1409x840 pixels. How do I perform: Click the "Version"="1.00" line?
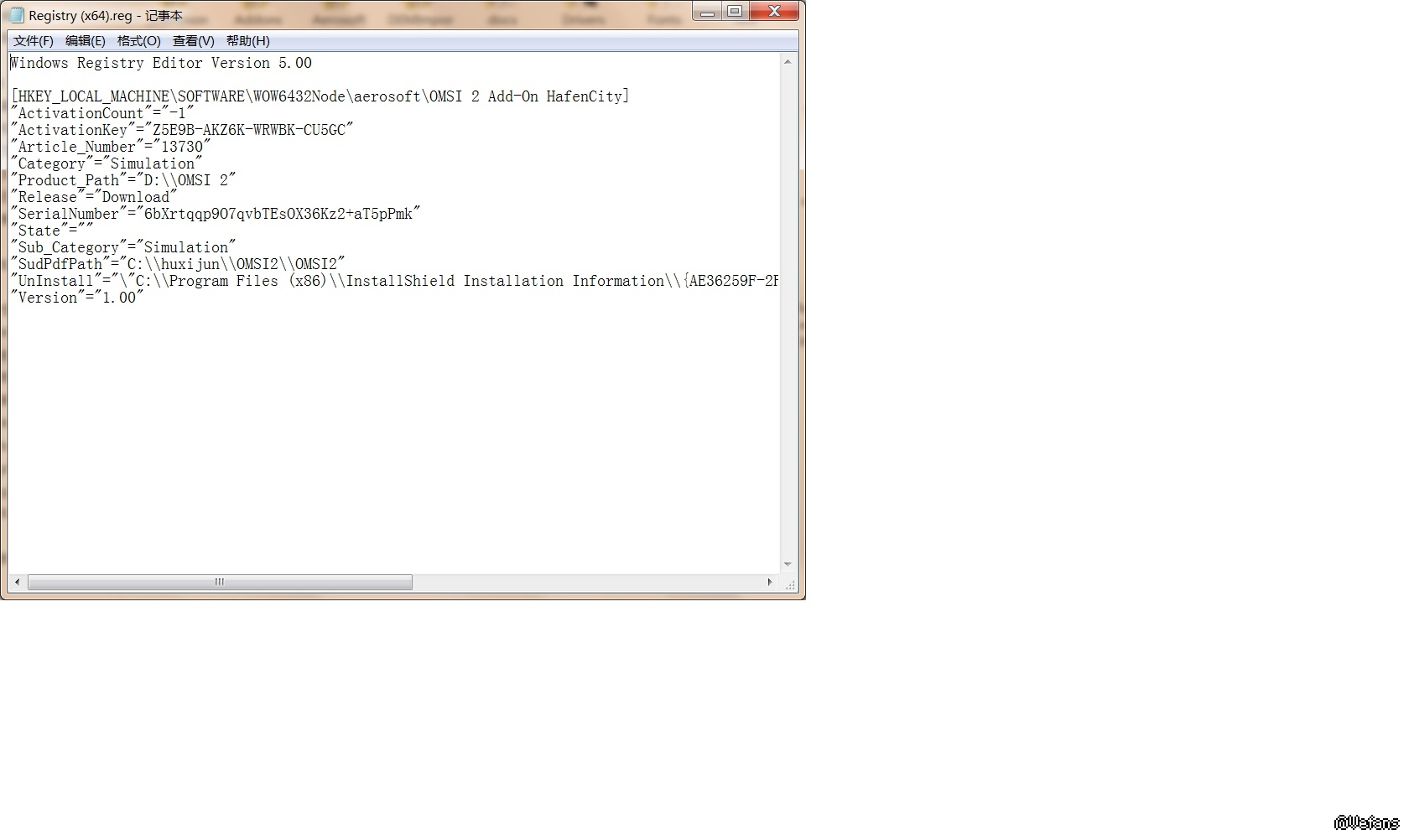(77, 298)
